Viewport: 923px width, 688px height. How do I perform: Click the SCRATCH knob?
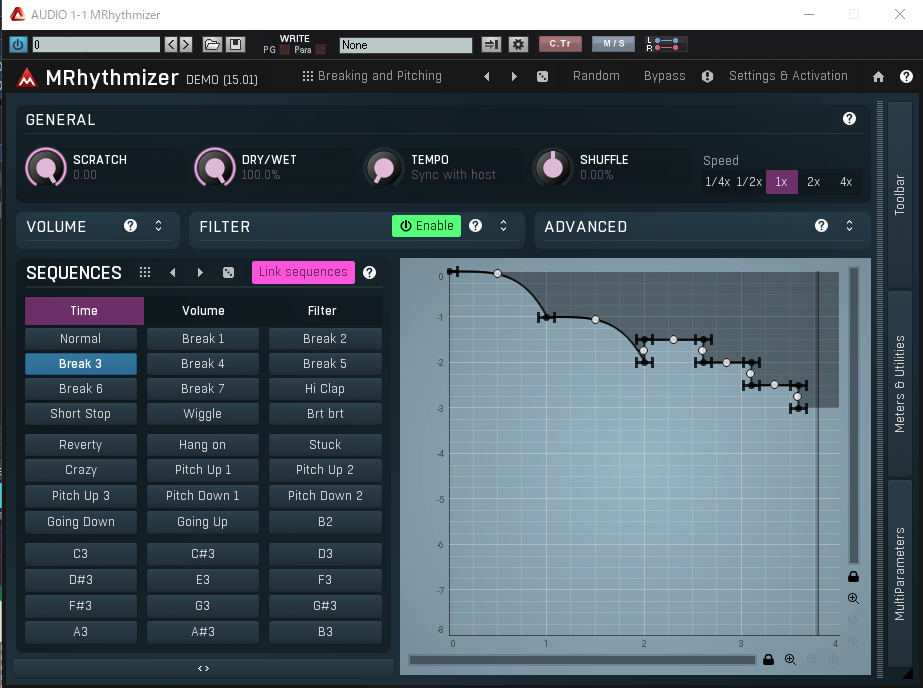tap(46, 168)
